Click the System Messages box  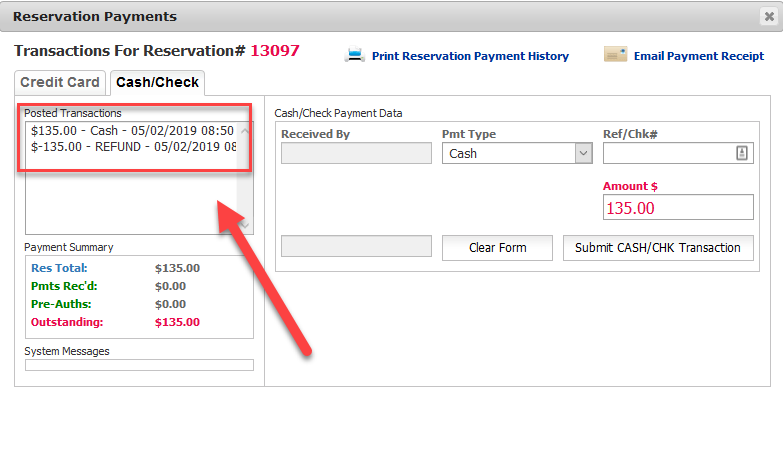tap(139, 365)
